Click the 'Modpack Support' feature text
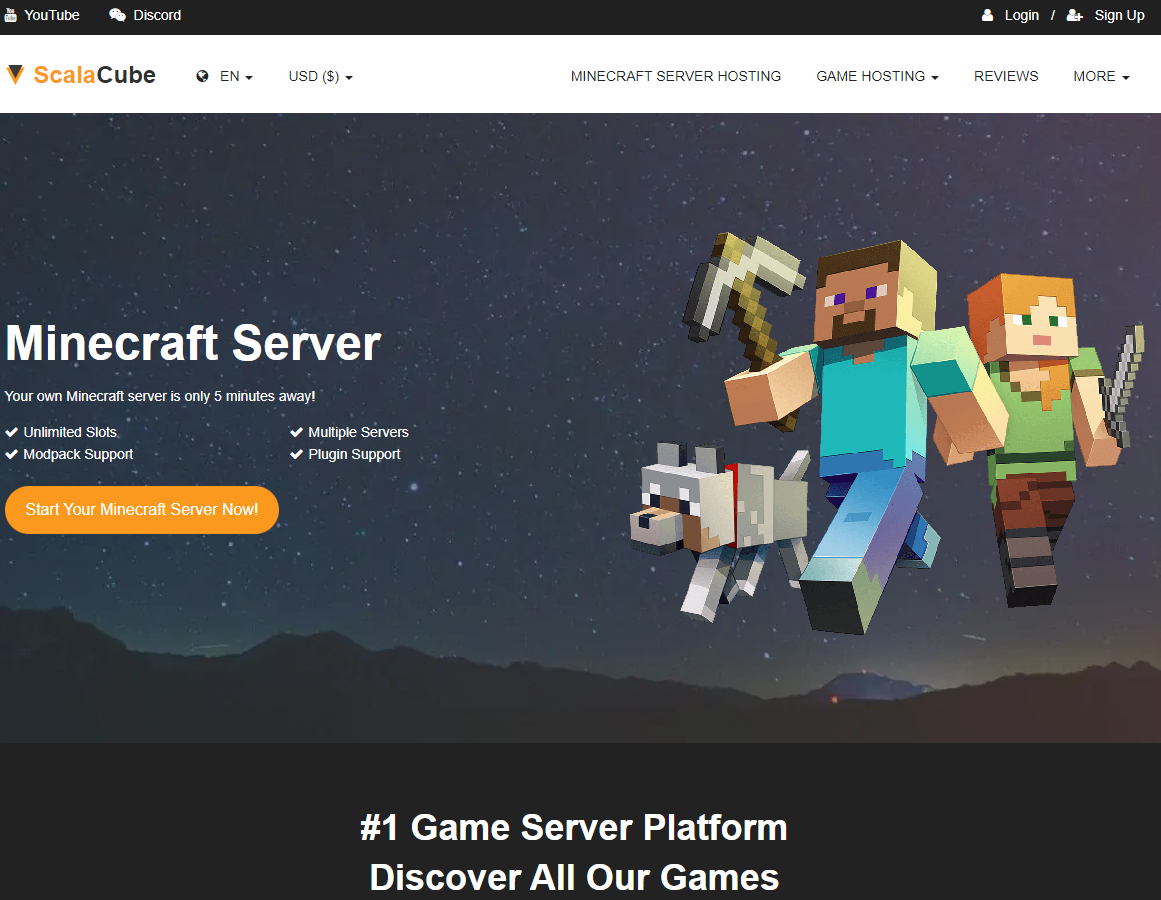Viewport: 1161px width, 900px height. 78,454
